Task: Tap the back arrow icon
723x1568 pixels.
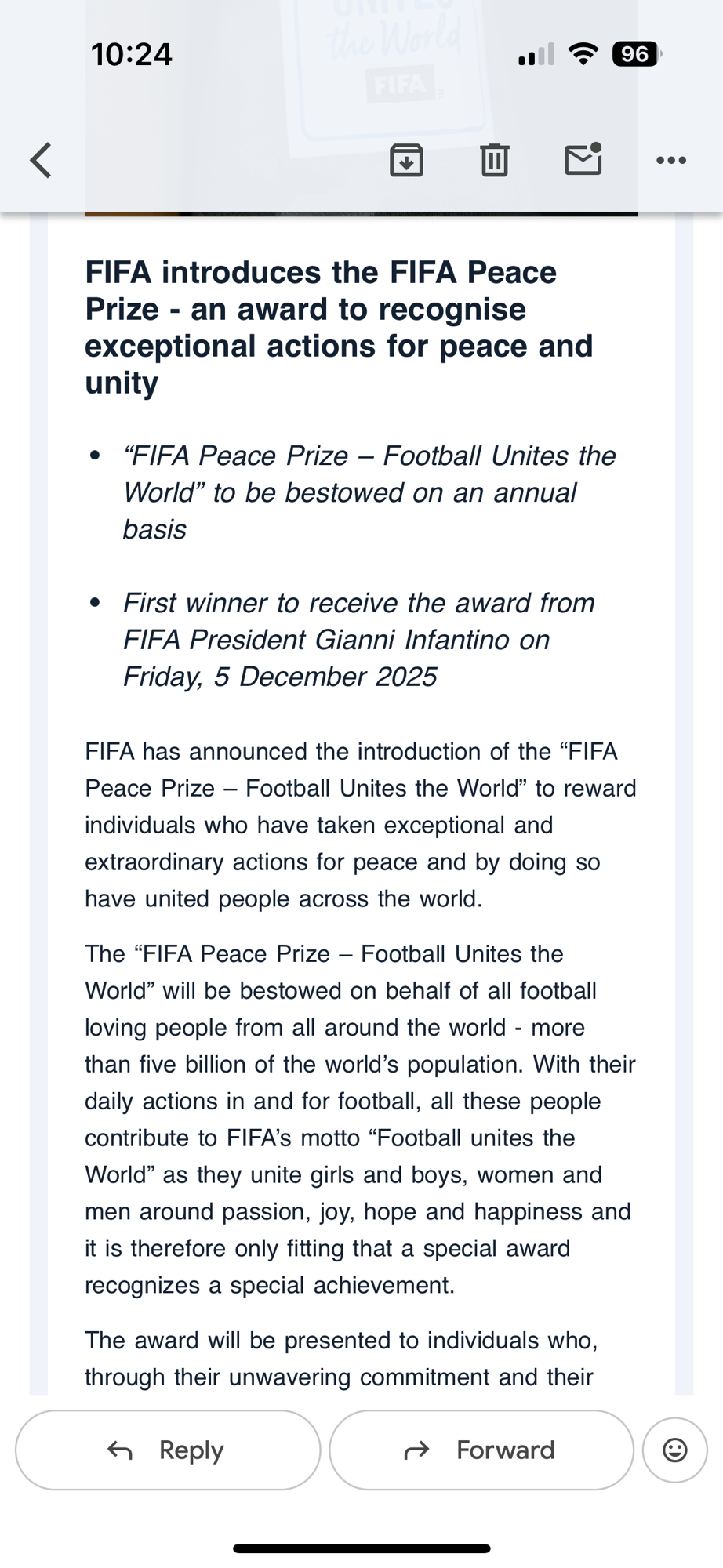Action: (x=41, y=160)
